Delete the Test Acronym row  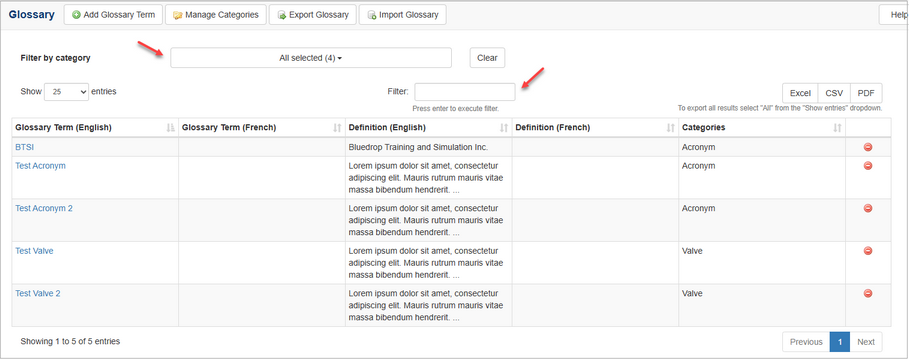pyautogui.click(x=868, y=166)
